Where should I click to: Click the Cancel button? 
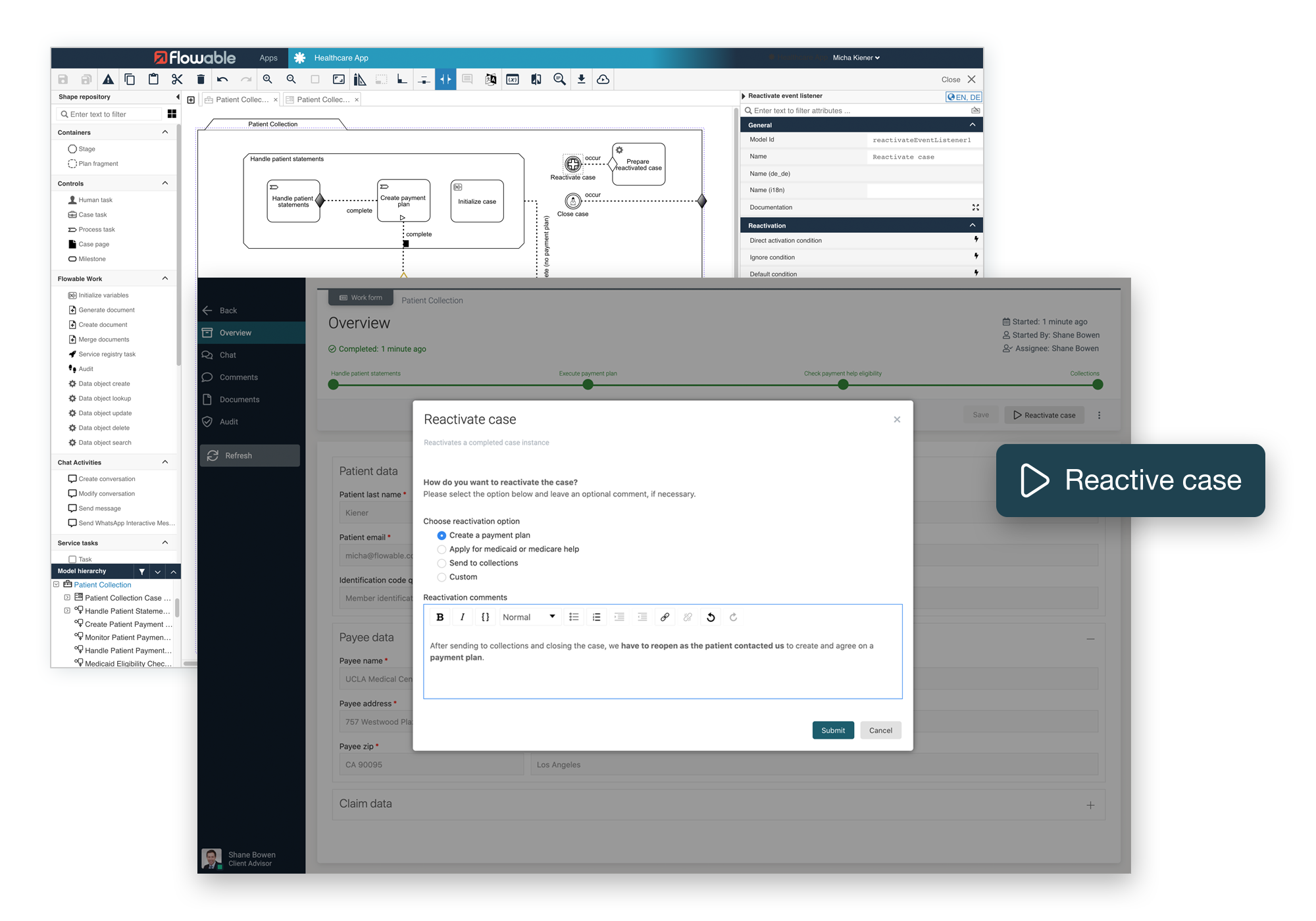point(880,730)
